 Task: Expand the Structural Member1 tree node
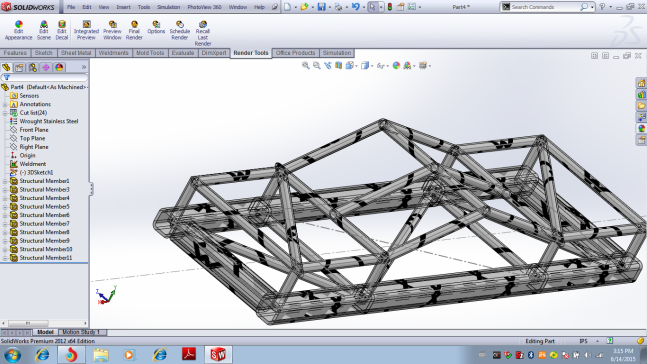click(5, 181)
